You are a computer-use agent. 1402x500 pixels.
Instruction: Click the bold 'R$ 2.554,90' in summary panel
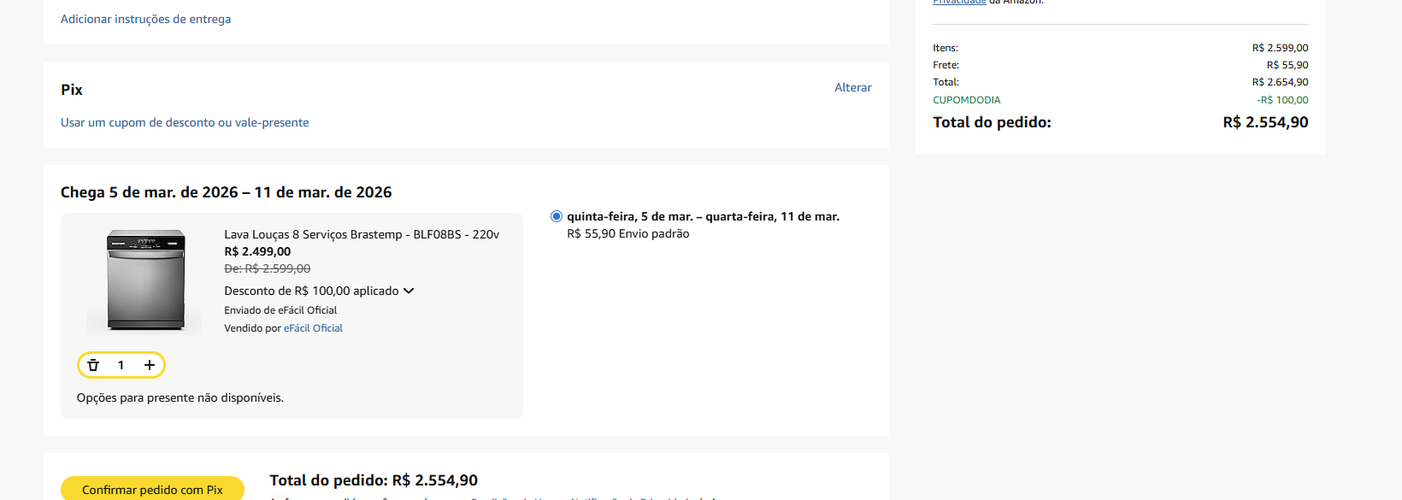pyautogui.click(x=1265, y=122)
